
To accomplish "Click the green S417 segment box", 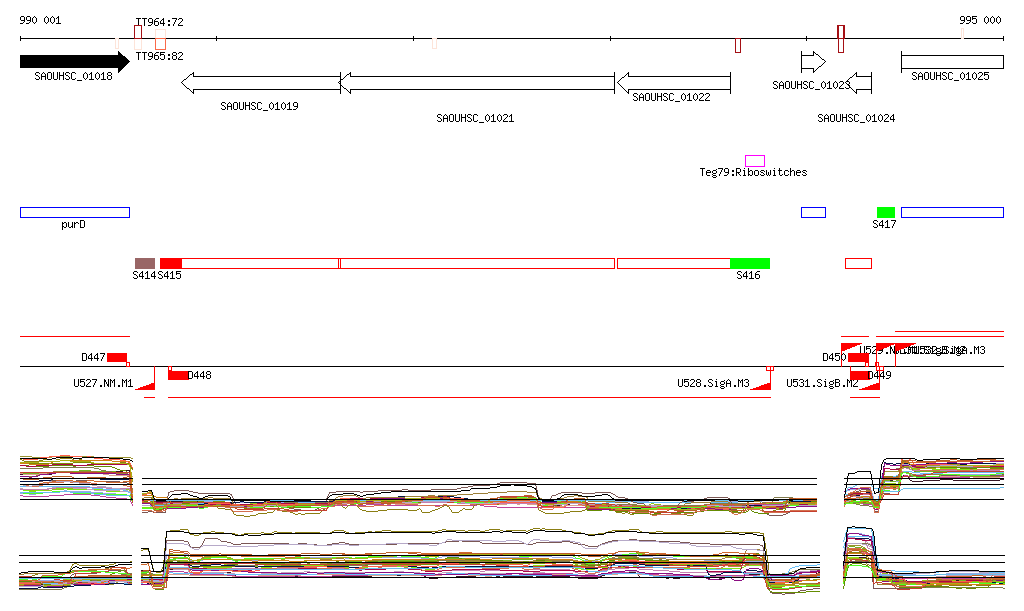I will [x=886, y=212].
